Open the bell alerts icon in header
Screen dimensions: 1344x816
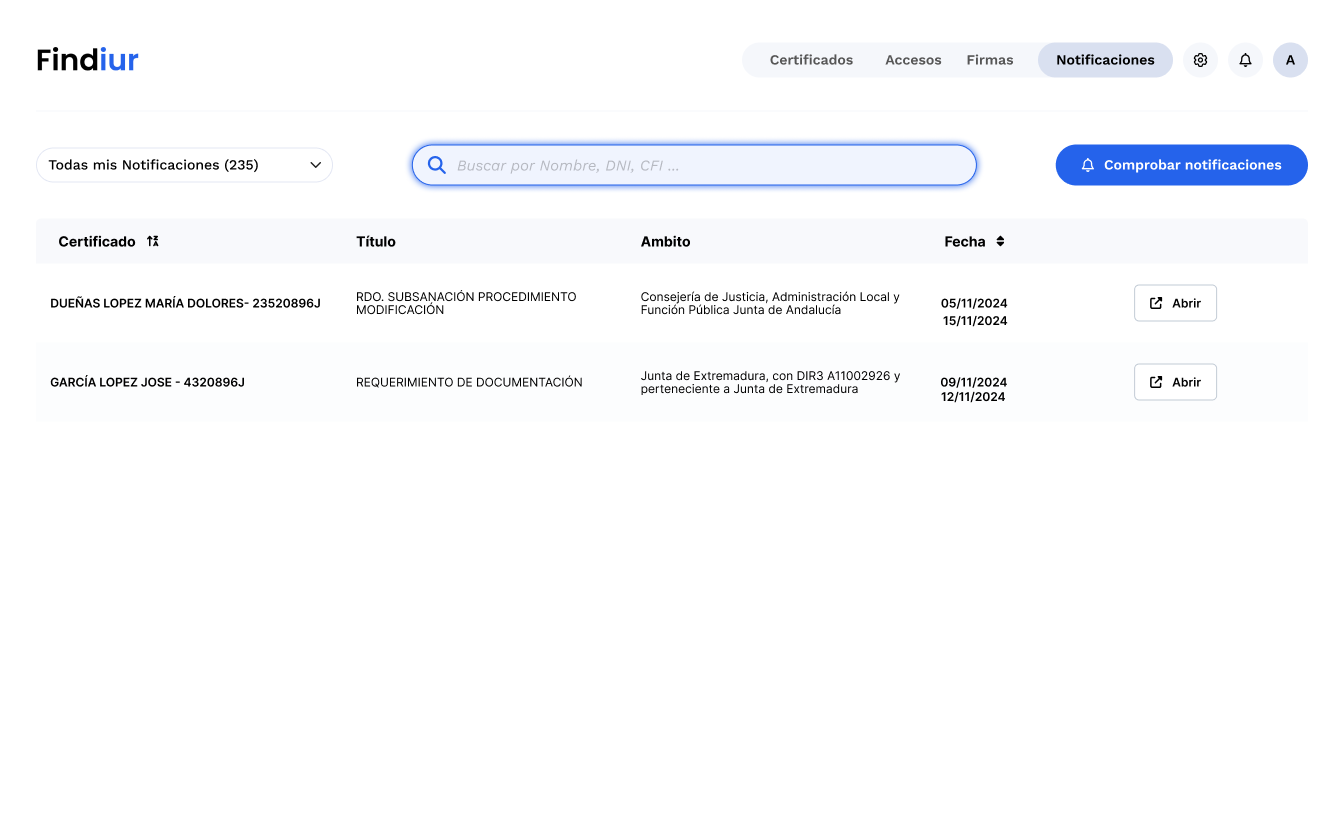[x=1245, y=60]
